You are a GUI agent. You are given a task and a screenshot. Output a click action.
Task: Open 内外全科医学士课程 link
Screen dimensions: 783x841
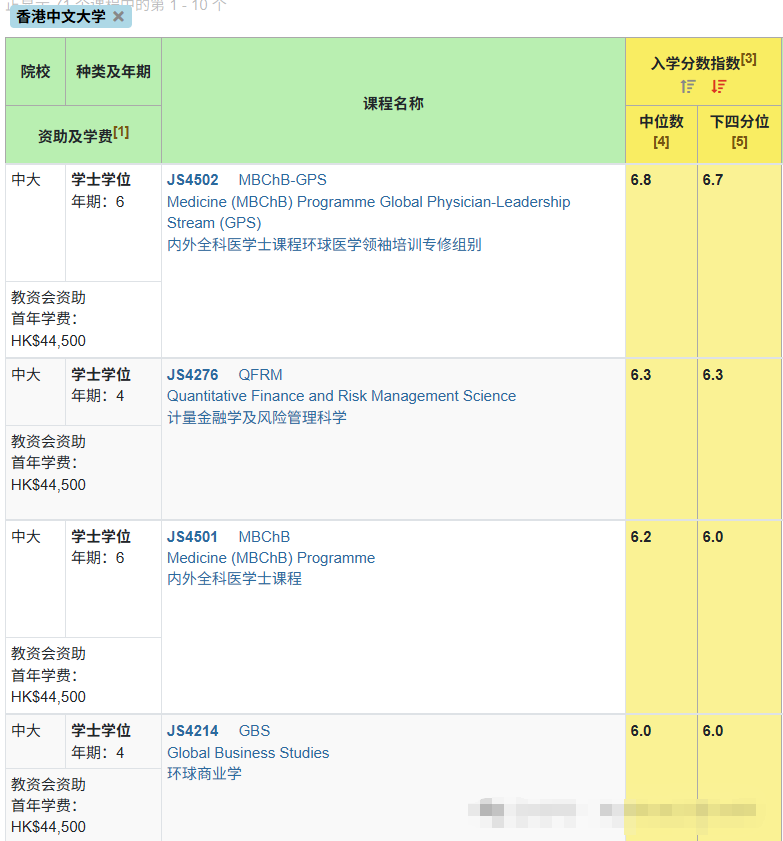pos(234,579)
